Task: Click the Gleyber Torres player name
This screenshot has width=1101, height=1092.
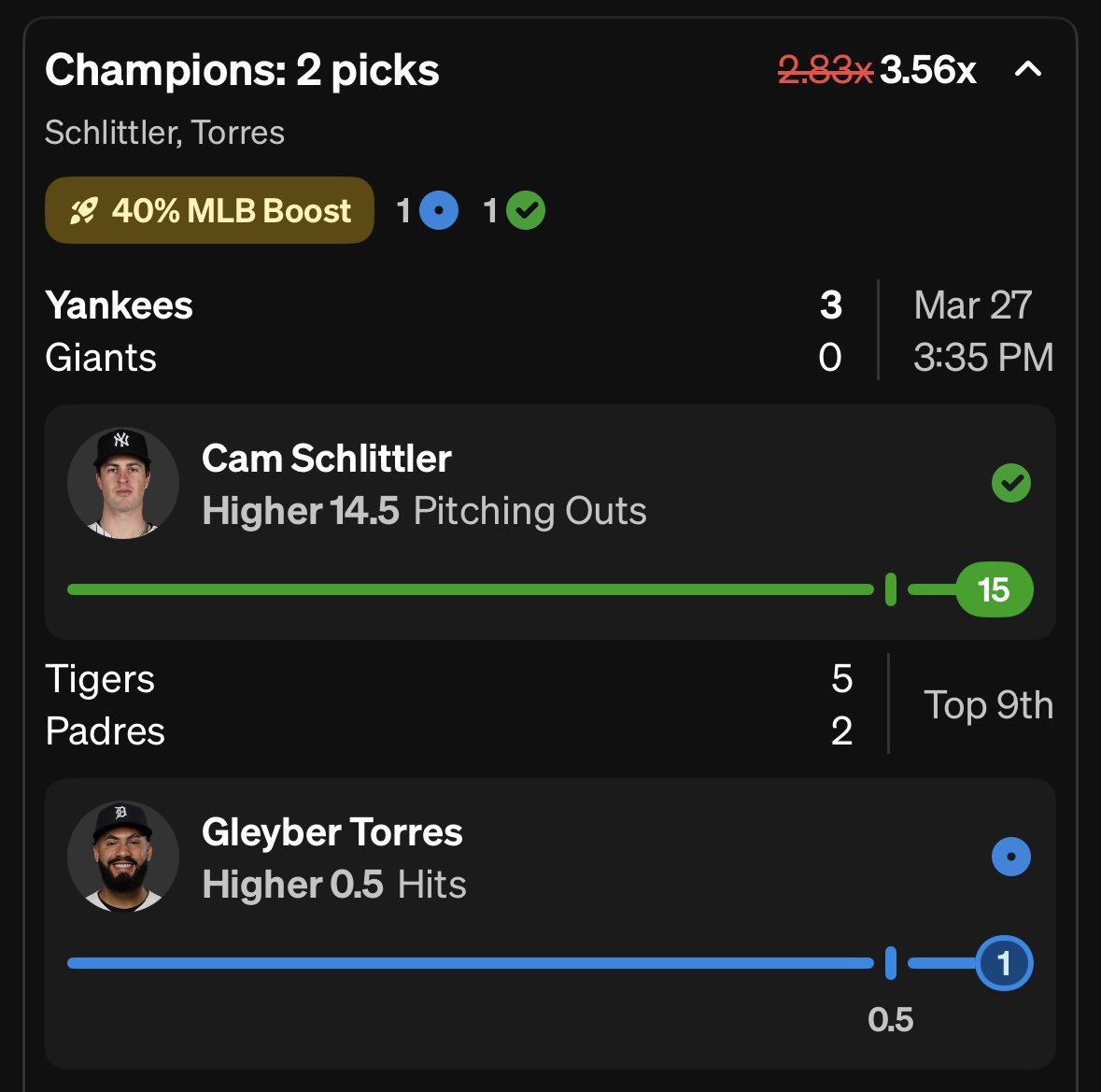Action: tap(332, 832)
